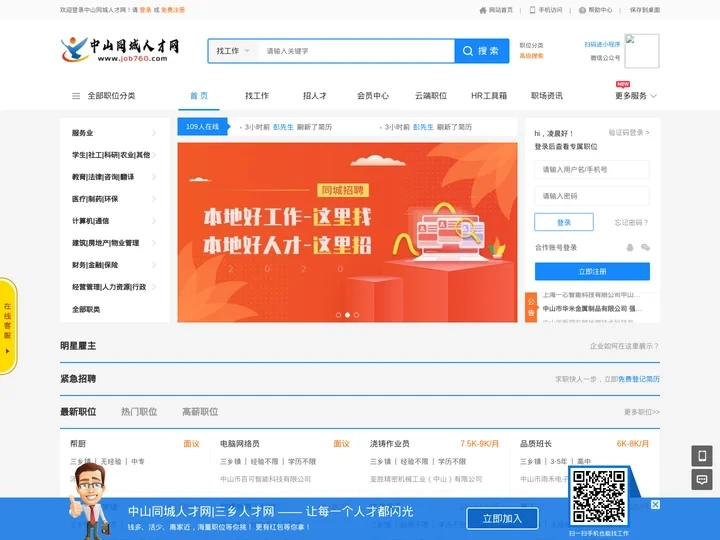Expand the 建筑|房地产|物业管理 category
This screenshot has height=540, width=720.
pyautogui.click(x=114, y=243)
